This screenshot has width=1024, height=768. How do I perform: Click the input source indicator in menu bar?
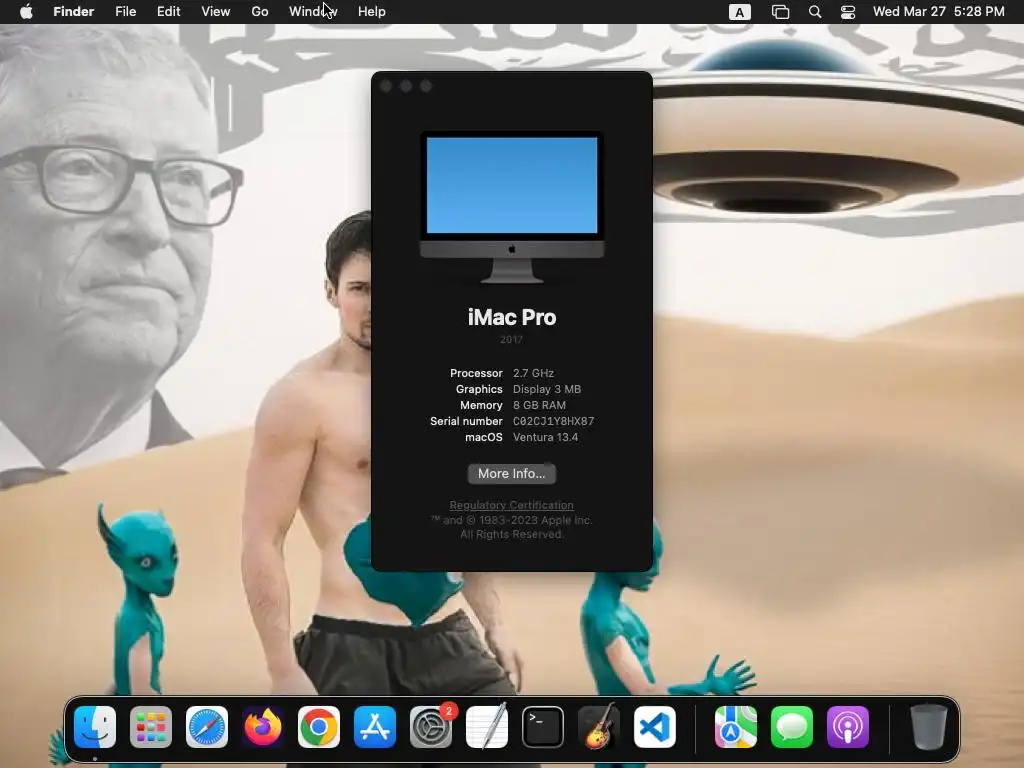point(739,12)
